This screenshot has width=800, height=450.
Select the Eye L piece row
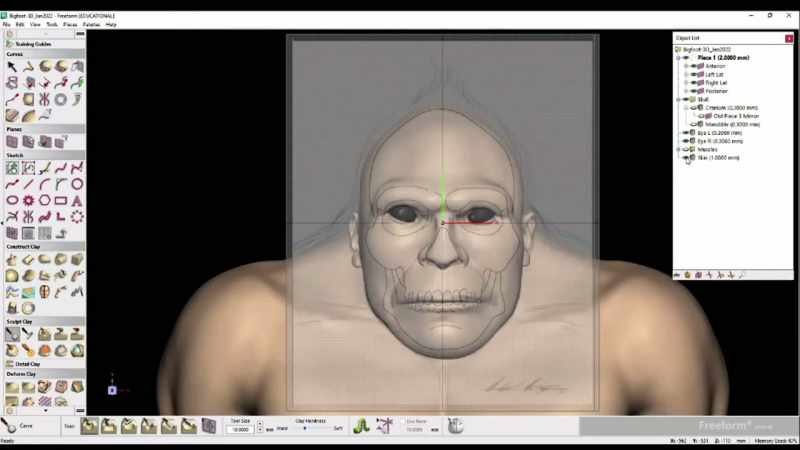(719, 133)
